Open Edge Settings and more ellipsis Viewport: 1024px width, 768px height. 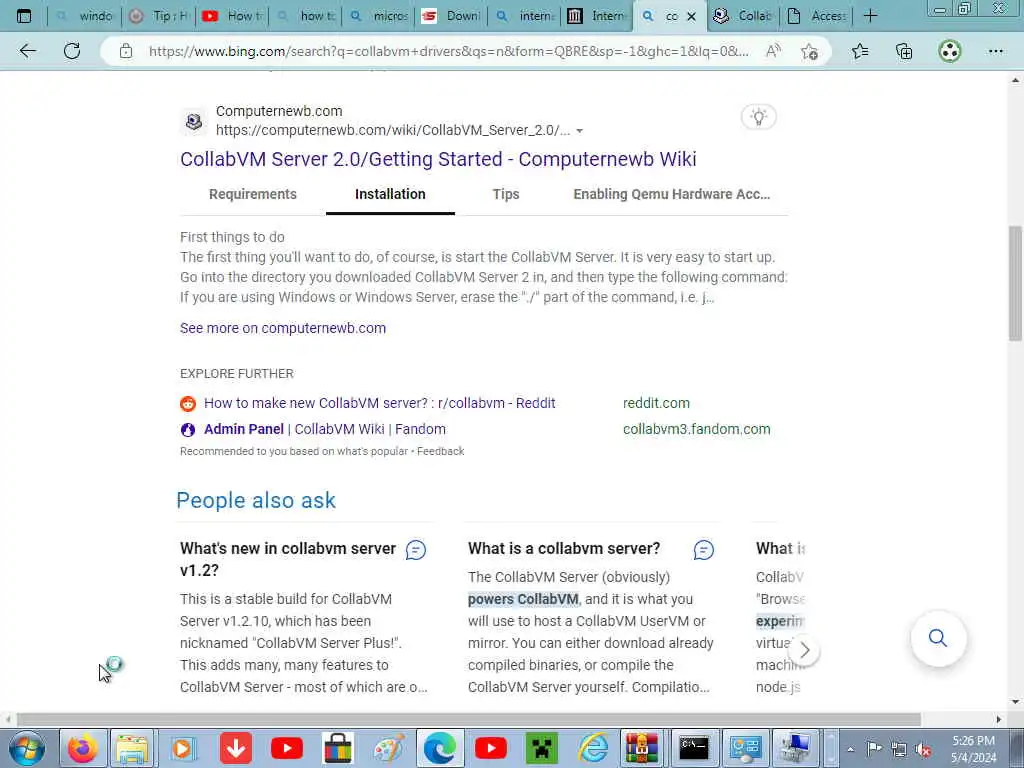click(x=995, y=51)
